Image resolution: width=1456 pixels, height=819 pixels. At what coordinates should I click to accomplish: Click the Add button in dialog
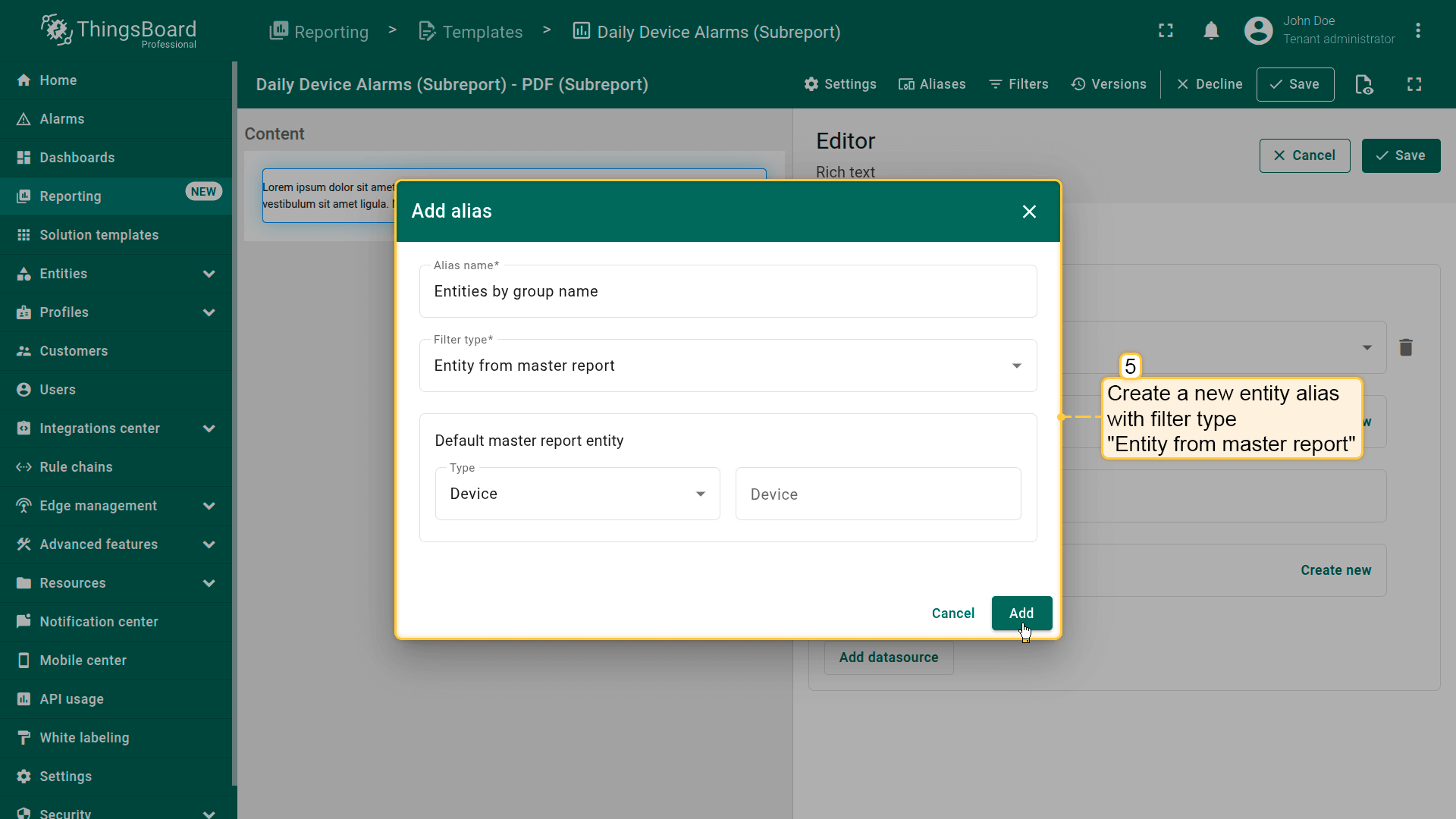(1021, 613)
